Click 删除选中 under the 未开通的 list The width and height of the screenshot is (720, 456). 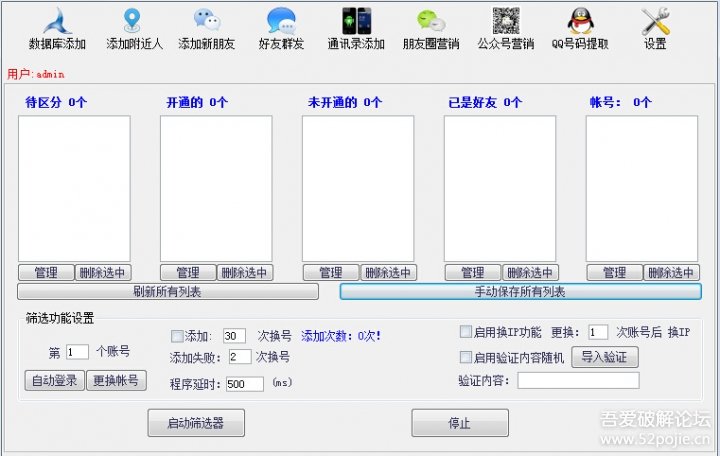(x=388, y=272)
